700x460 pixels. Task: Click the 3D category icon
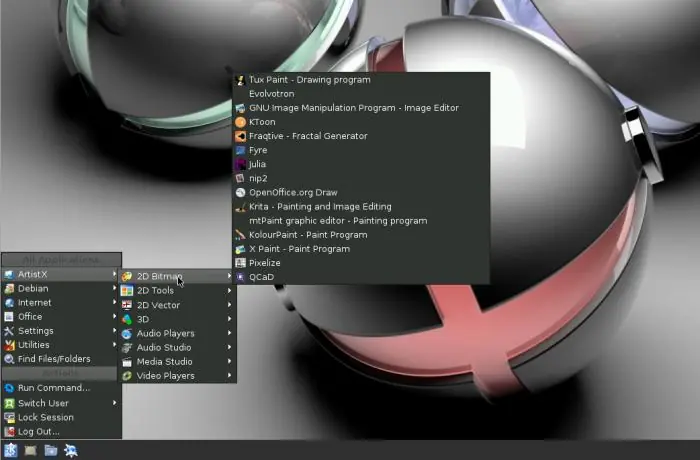tap(127, 319)
